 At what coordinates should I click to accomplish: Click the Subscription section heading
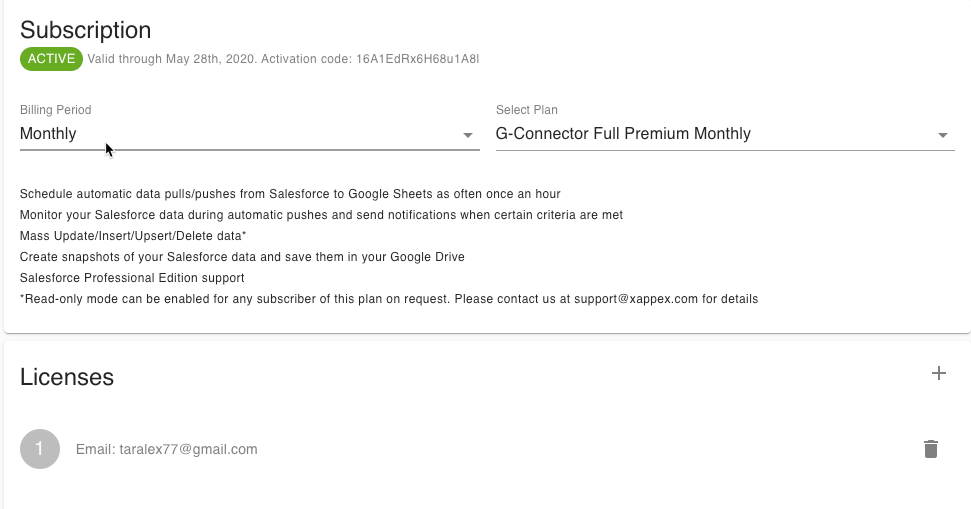(86, 30)
